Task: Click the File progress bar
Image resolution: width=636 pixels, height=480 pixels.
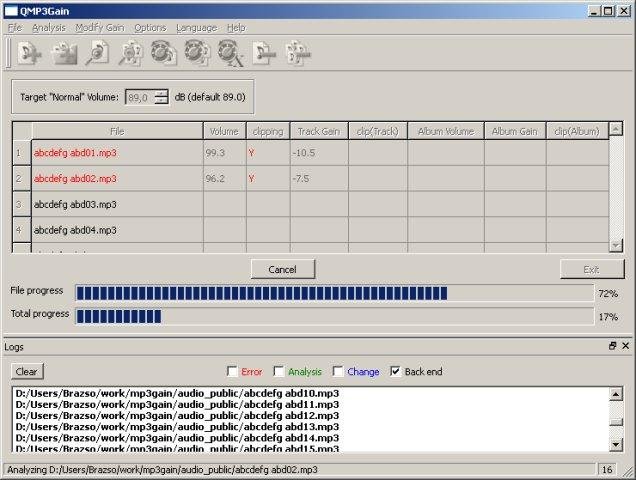Action: coord(334,292)
